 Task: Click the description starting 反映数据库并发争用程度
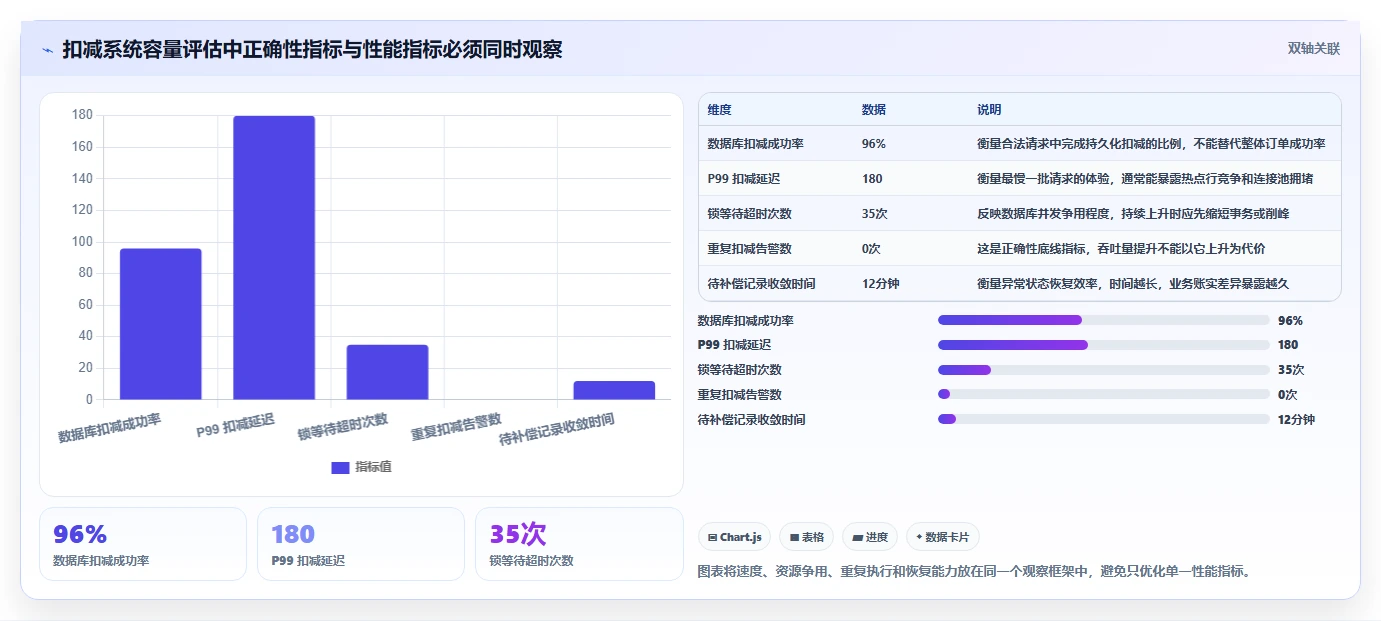point(1133,214)
